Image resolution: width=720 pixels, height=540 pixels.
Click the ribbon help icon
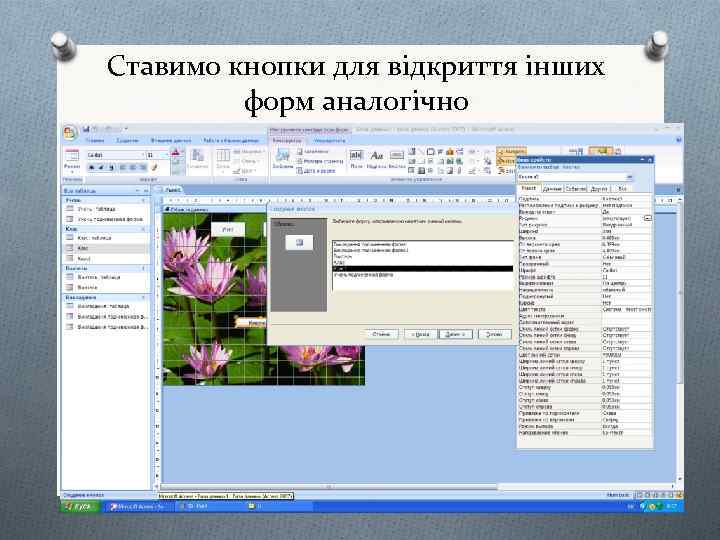tap(679, 140)
